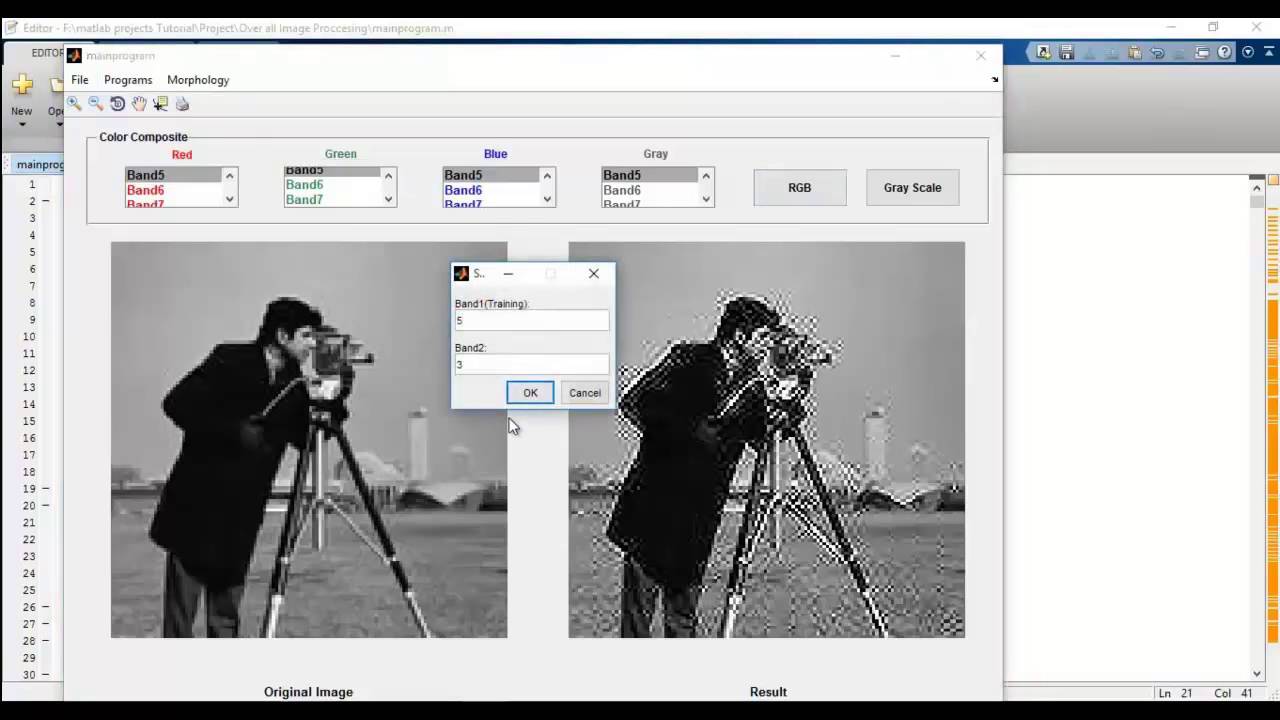The image size is (1280, 720).
Task: Expand the New dropdown arrow in Editor
Action: pyautogui.click(x=21, y=124)
